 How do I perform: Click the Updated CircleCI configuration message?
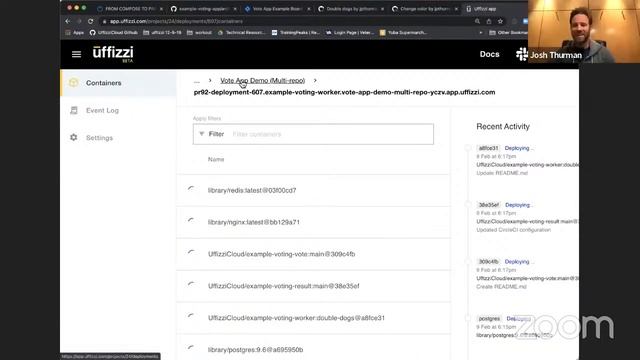513,230
